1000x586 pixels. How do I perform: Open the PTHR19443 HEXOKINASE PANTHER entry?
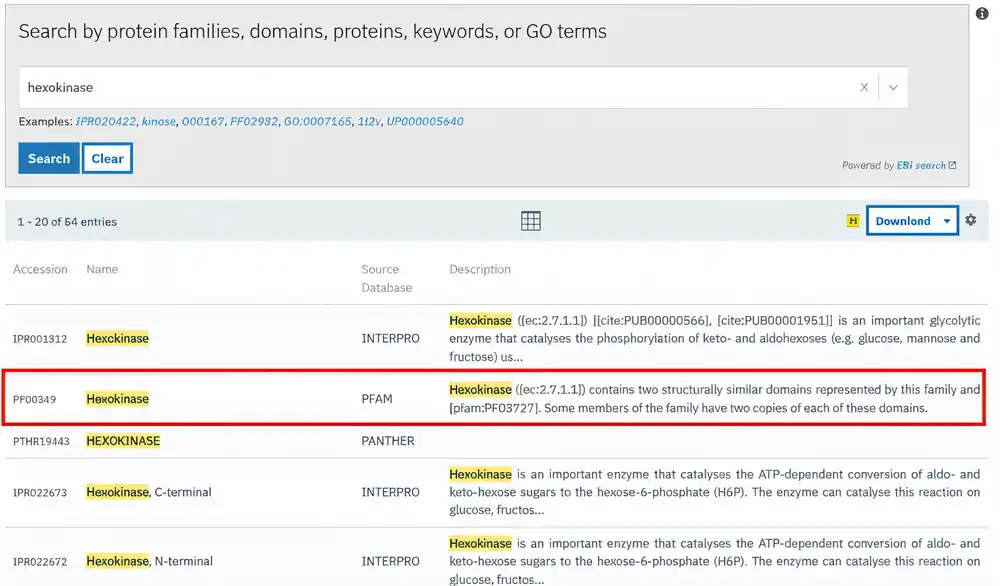123,441
